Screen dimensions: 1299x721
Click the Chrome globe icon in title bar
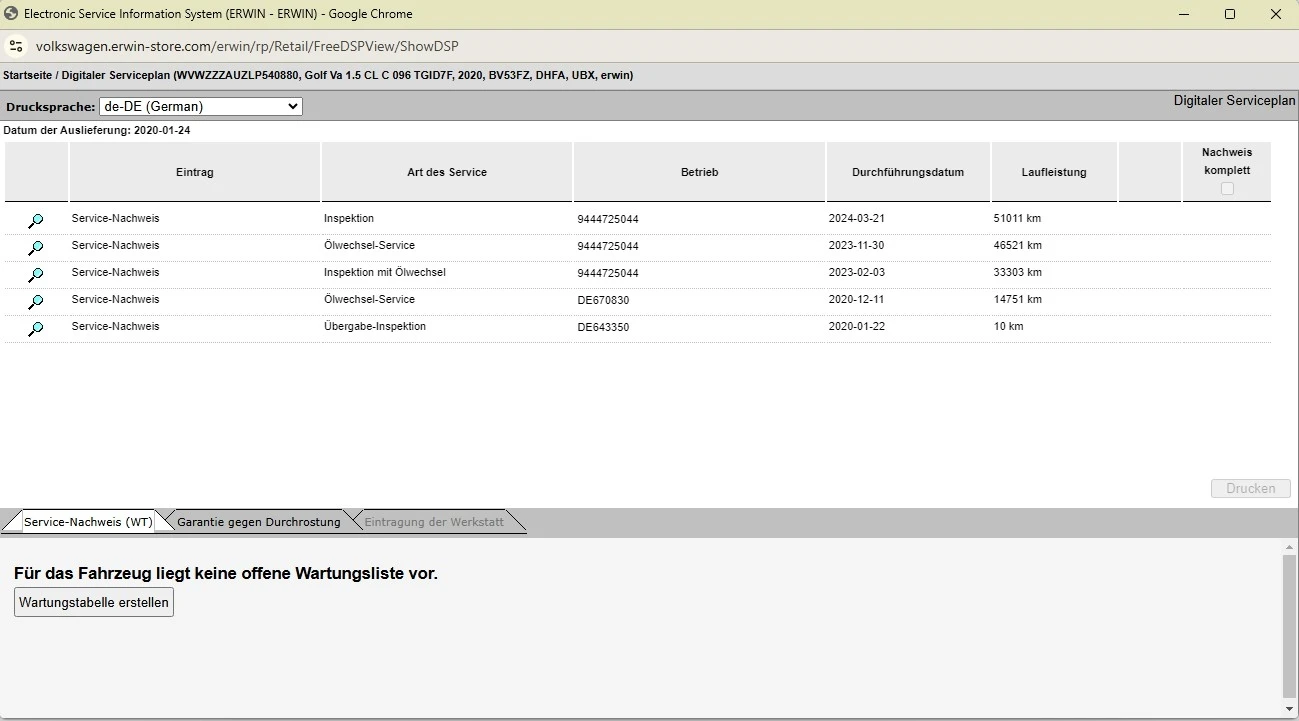(12, 14)
